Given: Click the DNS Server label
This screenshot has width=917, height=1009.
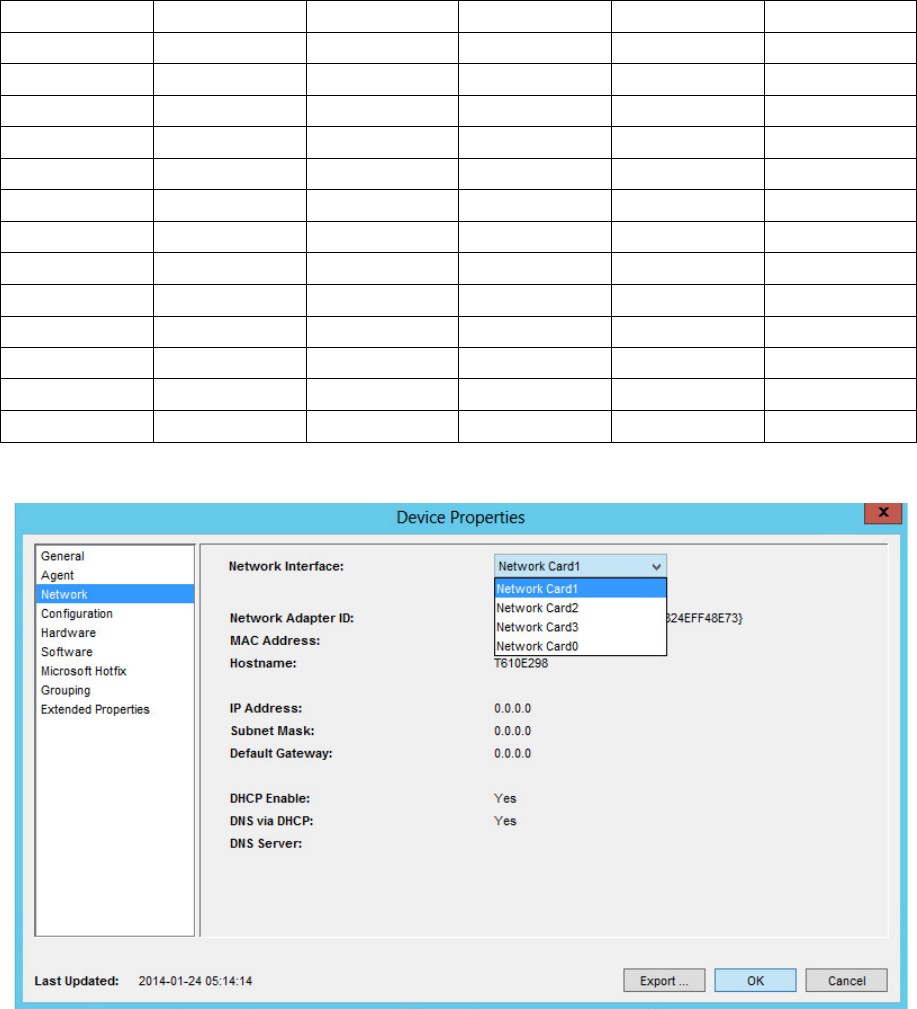Looking at the screenshot, I should (266, 844).
